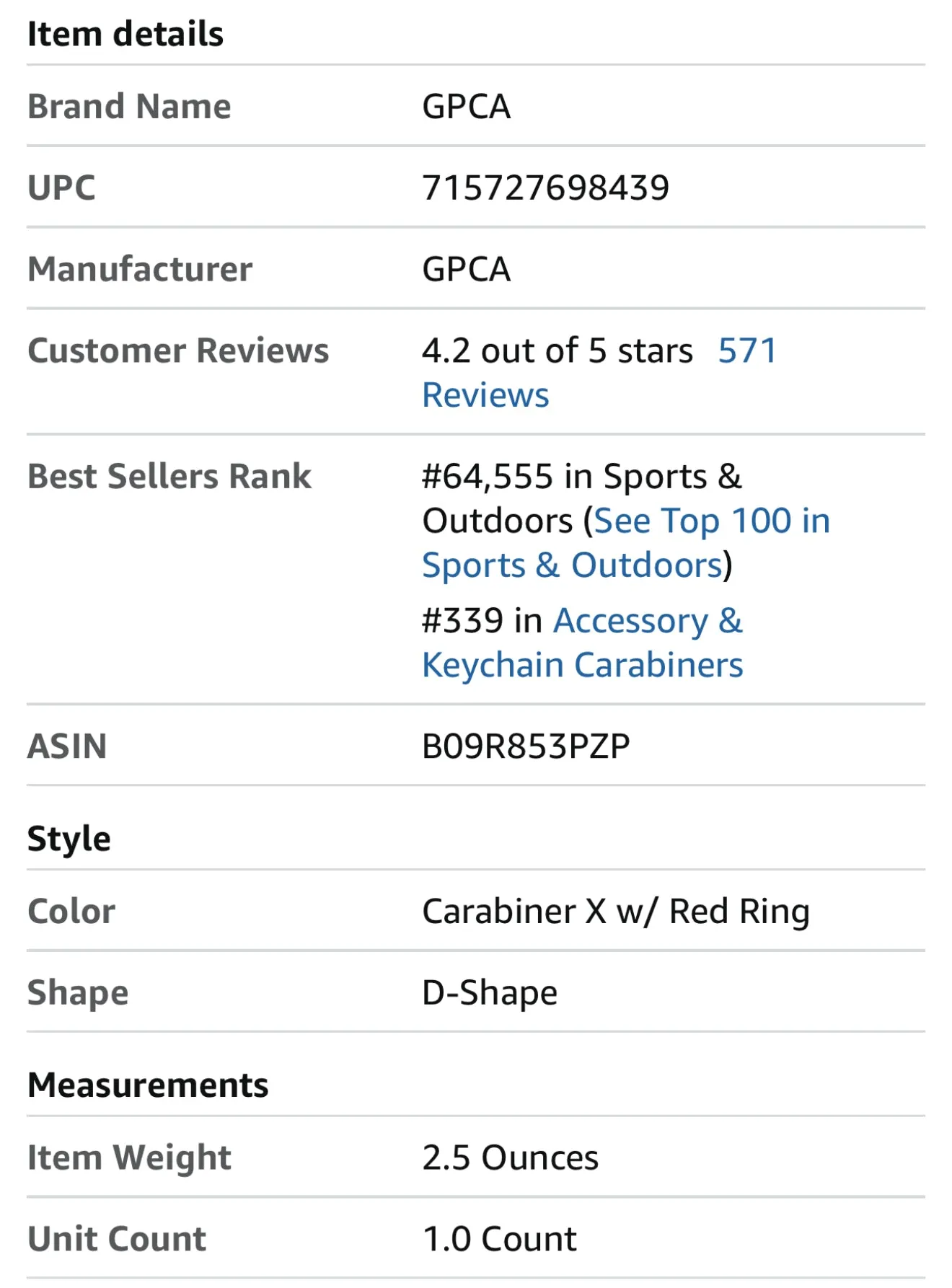
Task: Click the 1.0 Count unit value
Action: [x=500, y=1240]
